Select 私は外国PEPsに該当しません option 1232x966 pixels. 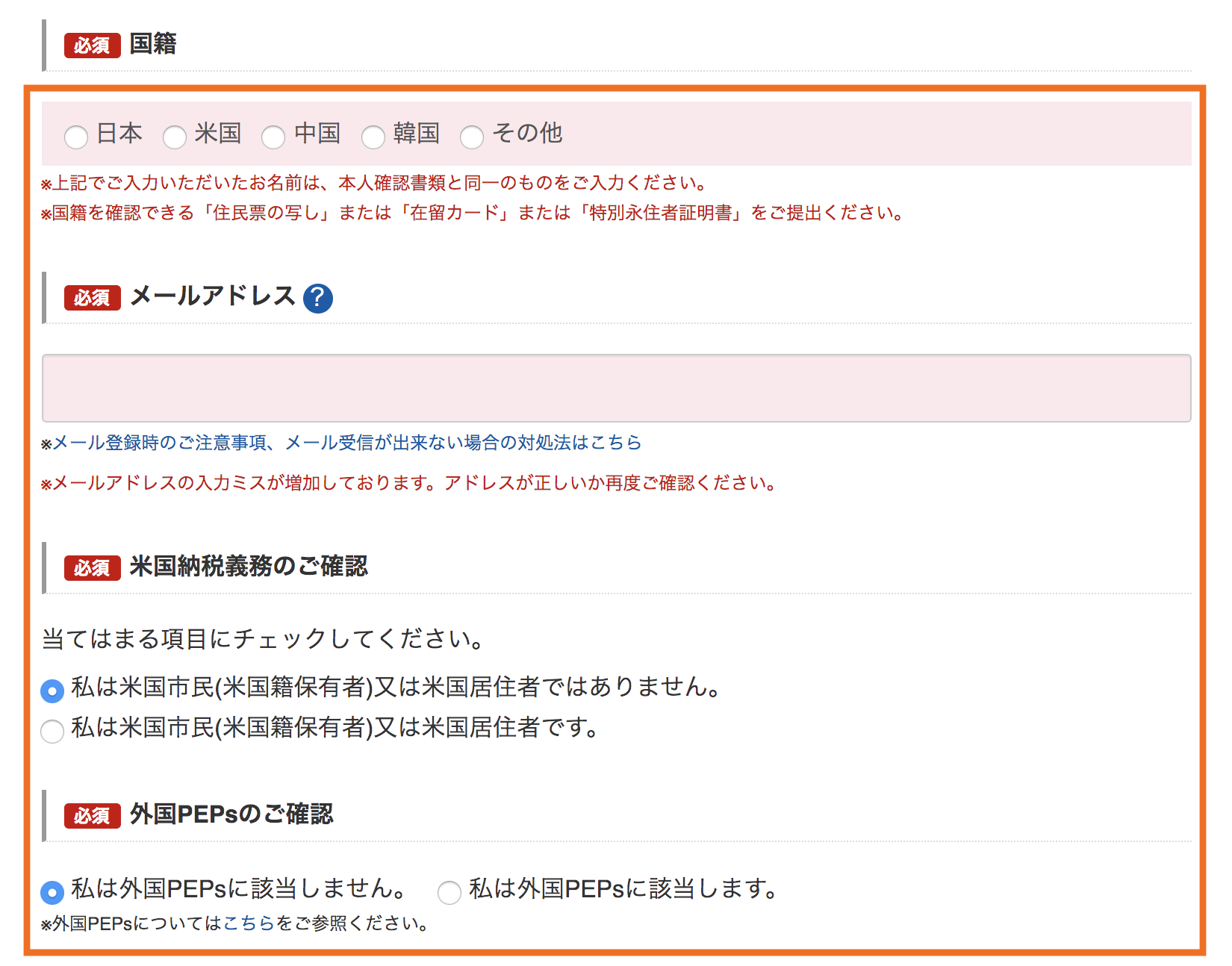click(51, 891)
